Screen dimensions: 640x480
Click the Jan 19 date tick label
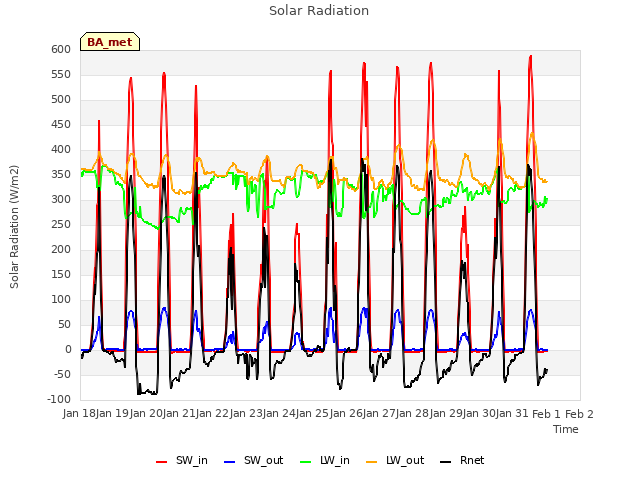coord(112,414)
